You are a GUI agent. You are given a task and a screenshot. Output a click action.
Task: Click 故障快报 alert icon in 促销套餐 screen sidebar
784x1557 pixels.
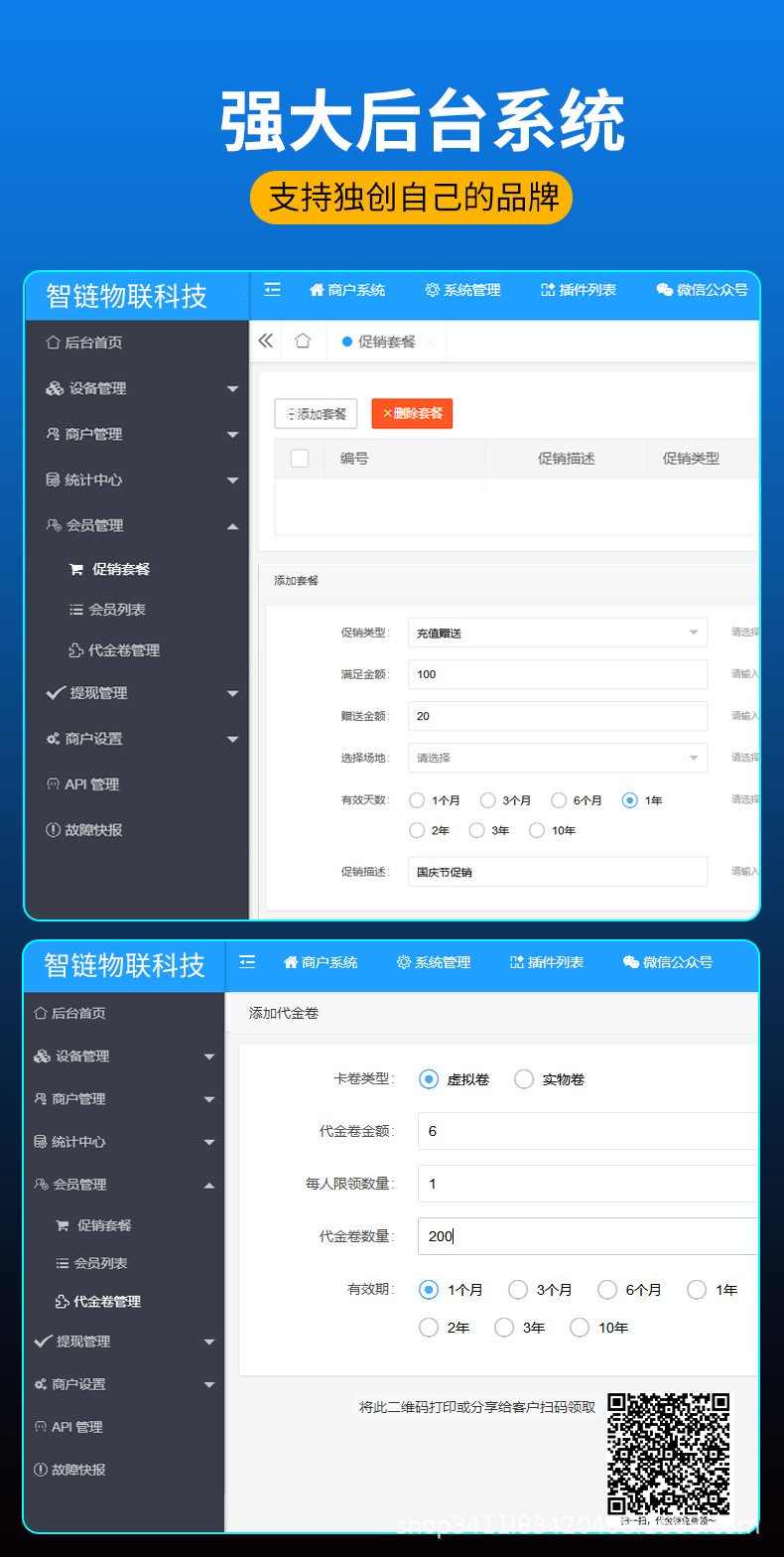[x=53, y=830]
